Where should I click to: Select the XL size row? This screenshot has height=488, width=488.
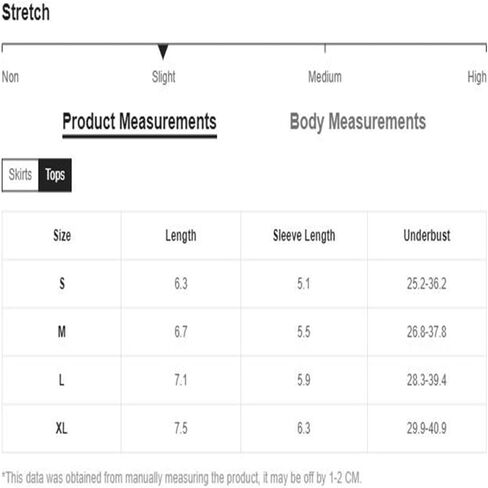pos(244,428)
